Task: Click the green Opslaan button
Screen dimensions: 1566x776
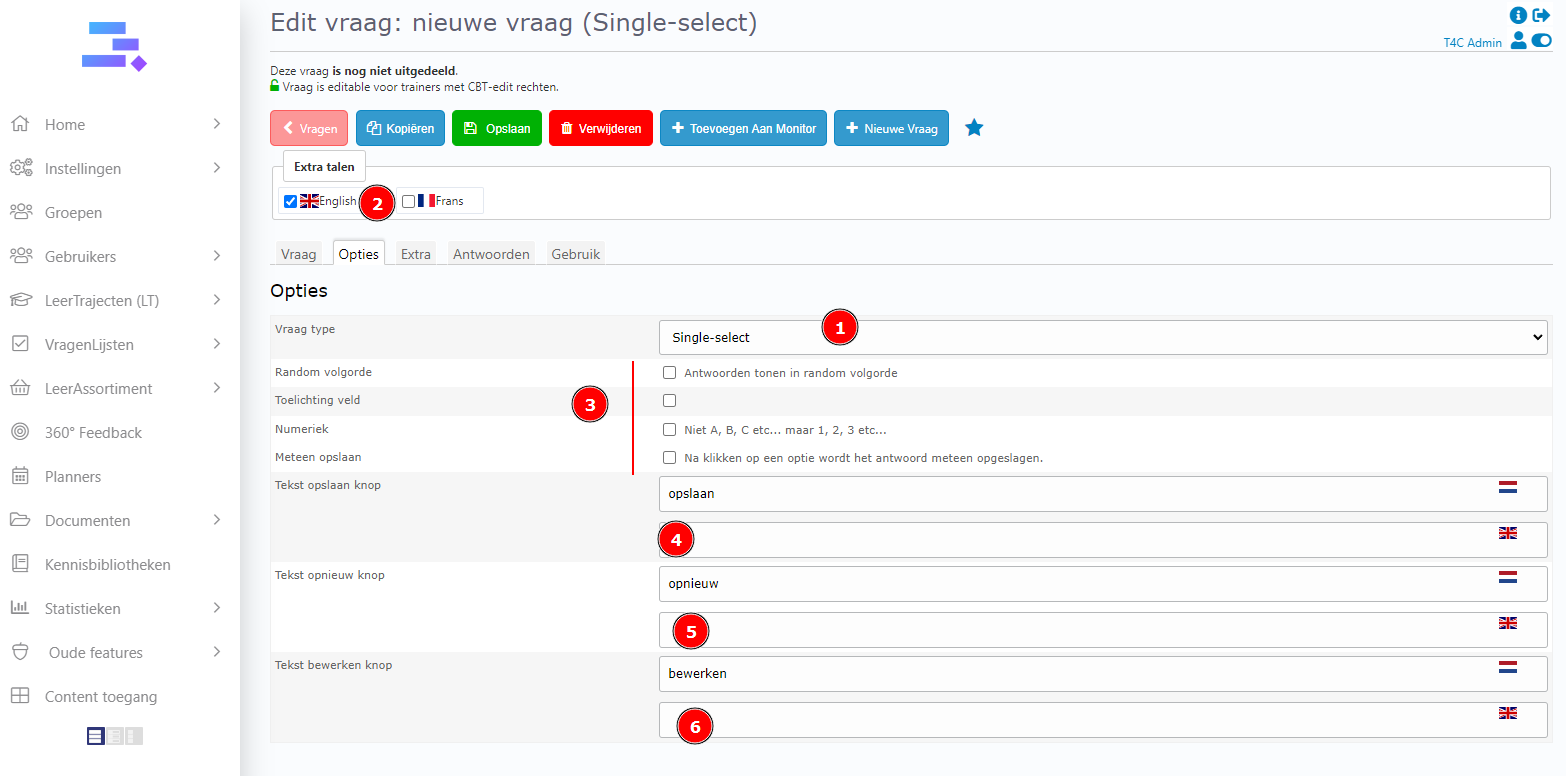Action: (497, 129)
